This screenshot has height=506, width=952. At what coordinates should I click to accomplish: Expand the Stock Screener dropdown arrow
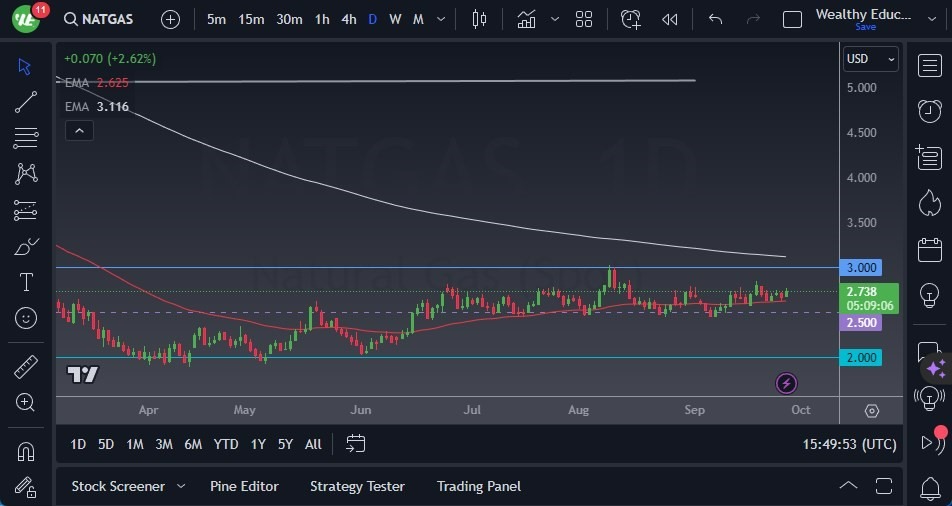point(181,486)
